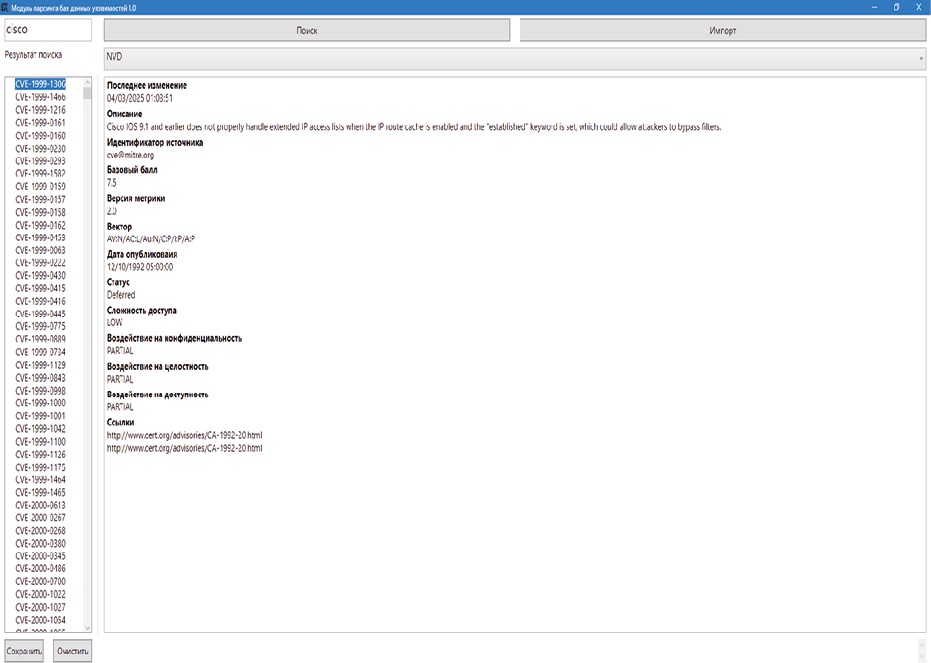Click the CVE-2000-0700 row

[40, 581]
